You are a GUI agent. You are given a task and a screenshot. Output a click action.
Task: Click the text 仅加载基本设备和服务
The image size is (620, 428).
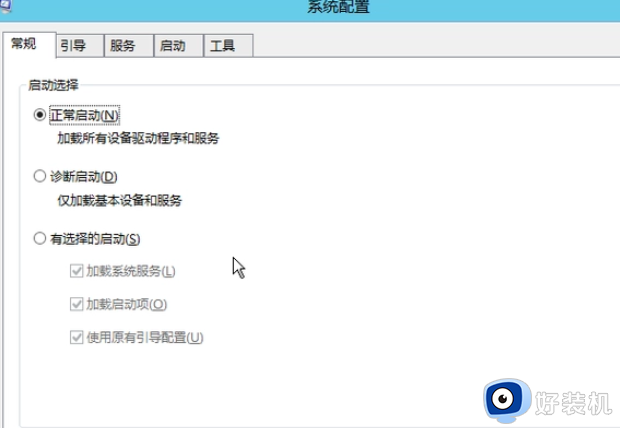click(x=119, y=201)
